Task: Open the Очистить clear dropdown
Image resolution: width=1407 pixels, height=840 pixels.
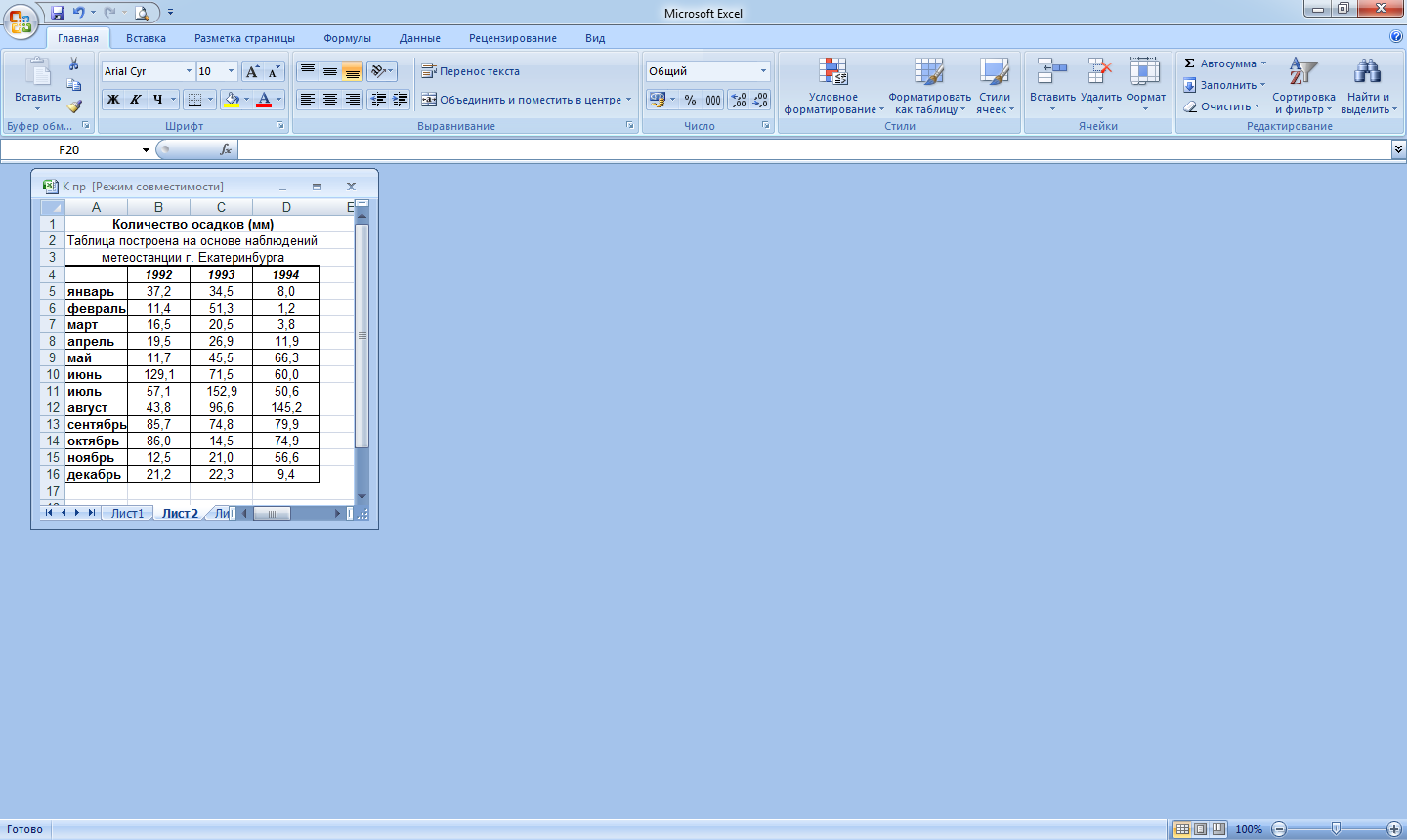Action: pos(1221,106)
